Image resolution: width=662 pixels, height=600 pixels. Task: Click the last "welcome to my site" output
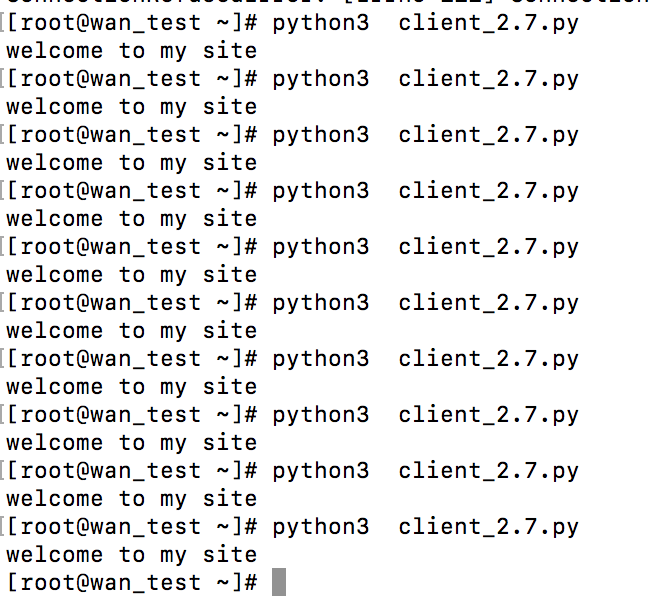(131, 554)
